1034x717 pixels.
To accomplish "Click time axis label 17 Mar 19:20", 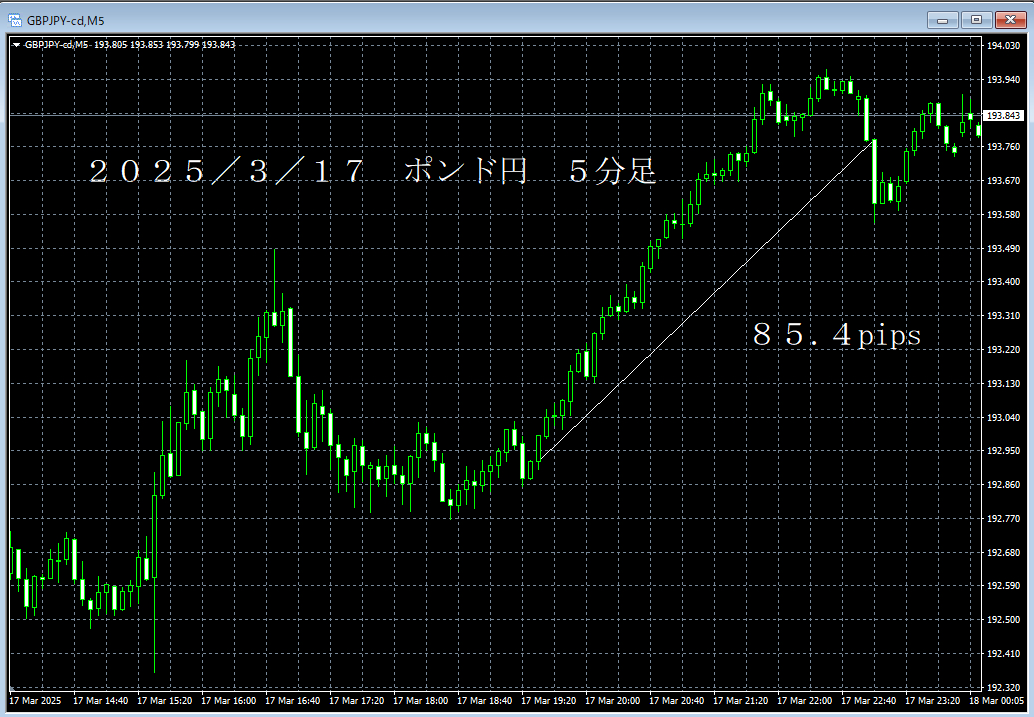I will click(548, 701).
